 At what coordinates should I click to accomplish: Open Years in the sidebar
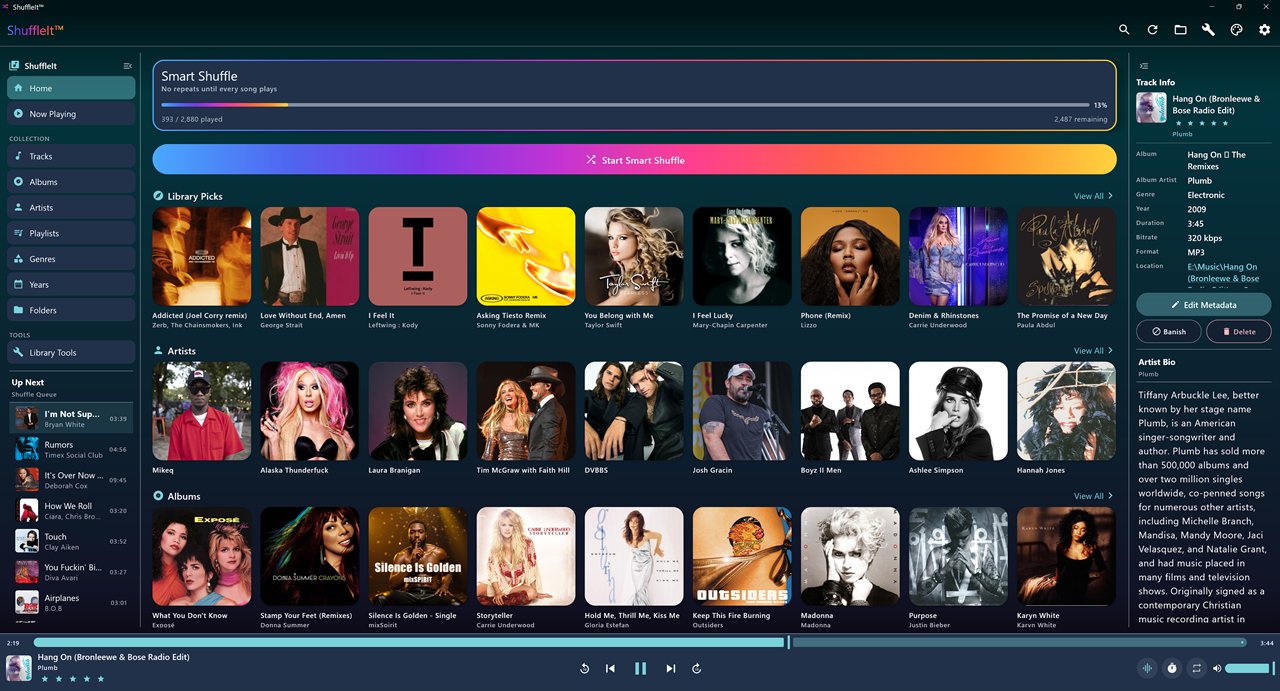(x=71, y=284)
